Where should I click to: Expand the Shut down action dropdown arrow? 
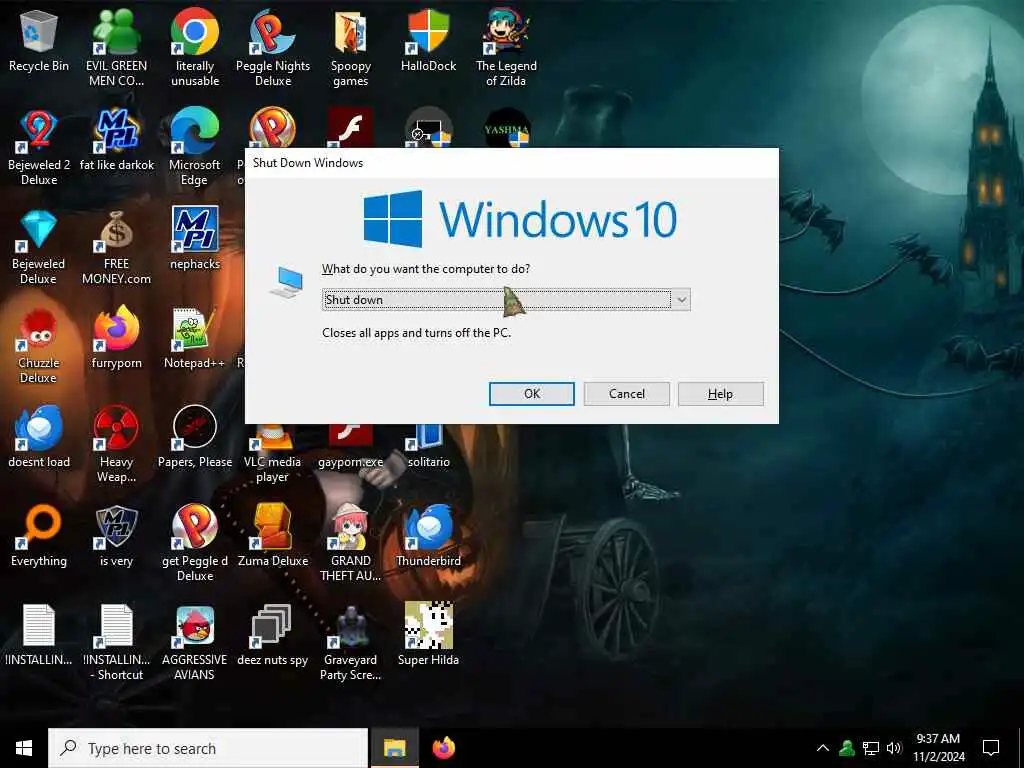click(681, 300)
